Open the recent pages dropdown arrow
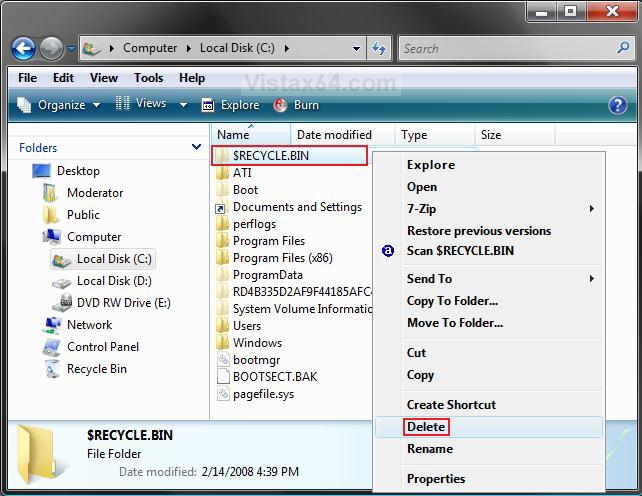642x496 pixels. [x=71, y=49]
